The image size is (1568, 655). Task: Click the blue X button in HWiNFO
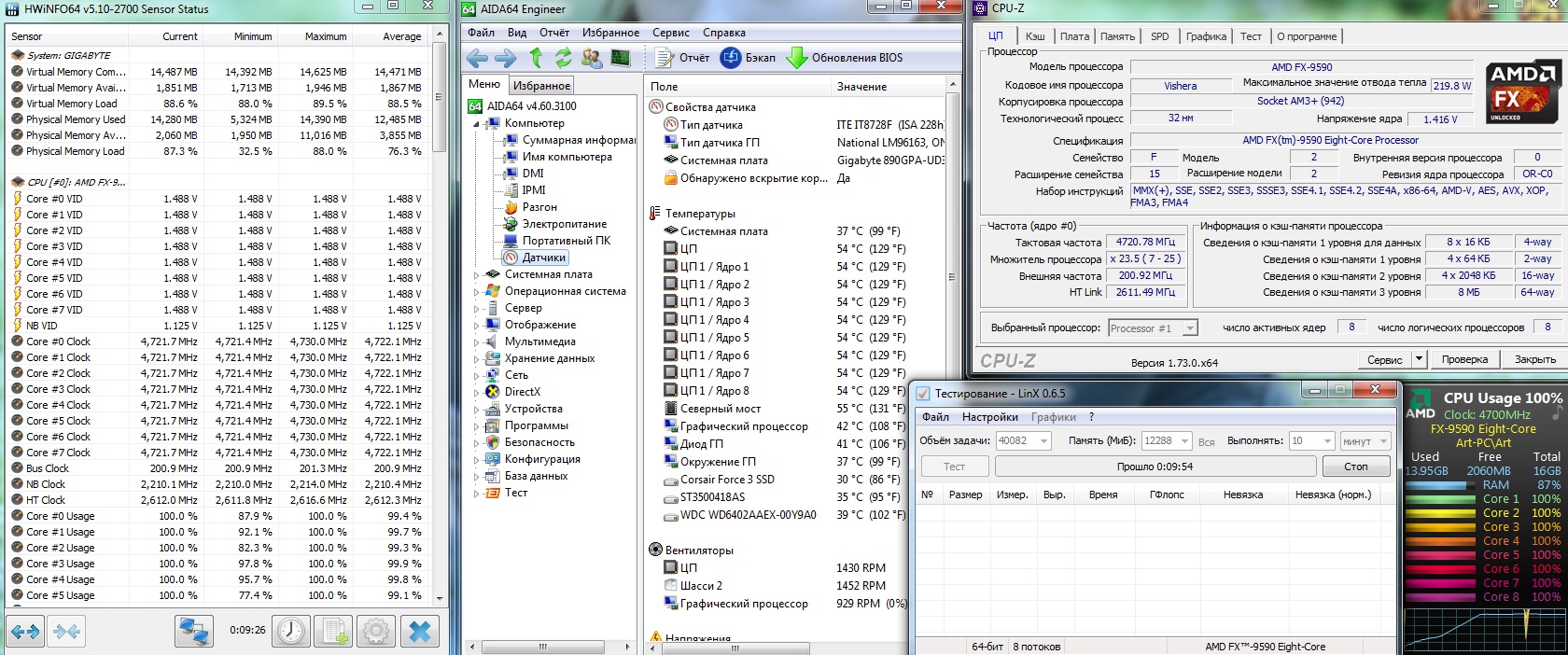[420, 631]
